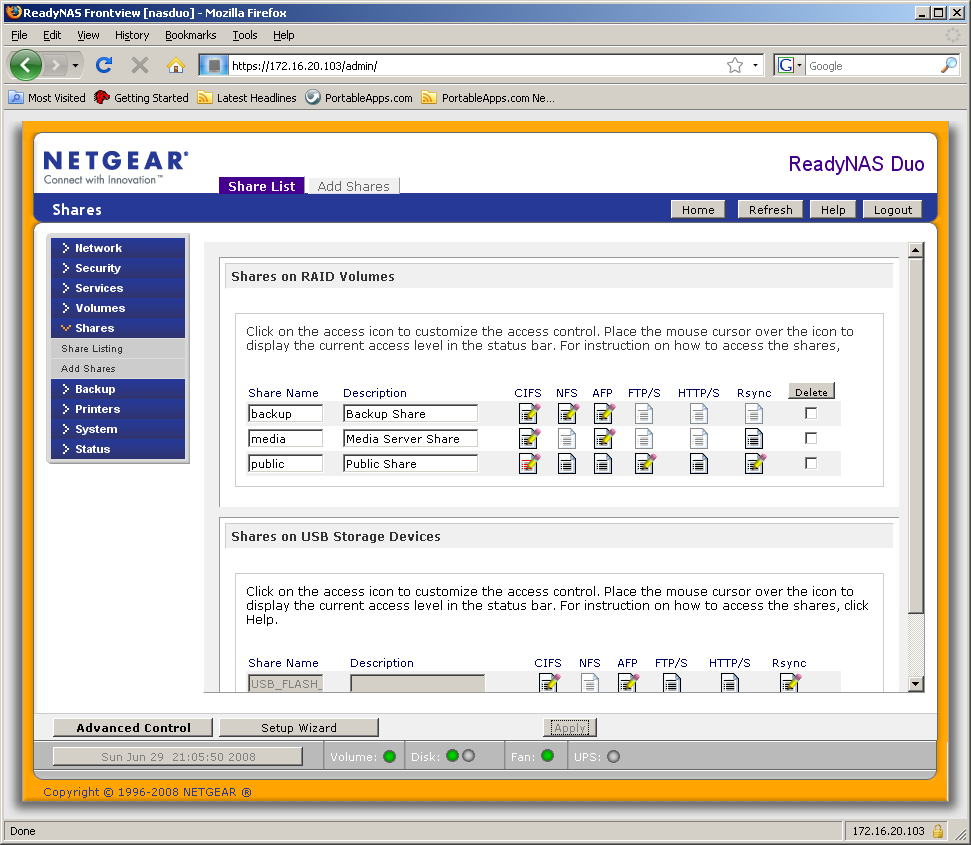
Task: Open Rsync access icon for USB_FLASH share
Action: [x=790, y=683]
